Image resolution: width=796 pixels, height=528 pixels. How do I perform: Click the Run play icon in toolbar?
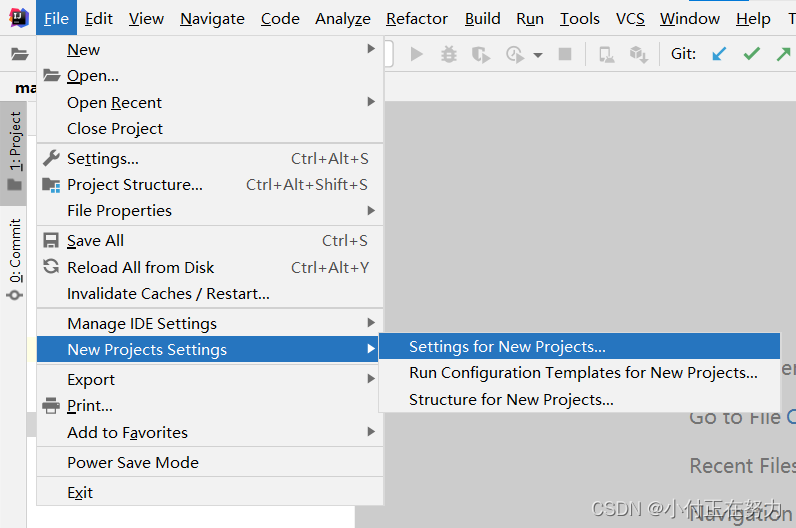417,54
